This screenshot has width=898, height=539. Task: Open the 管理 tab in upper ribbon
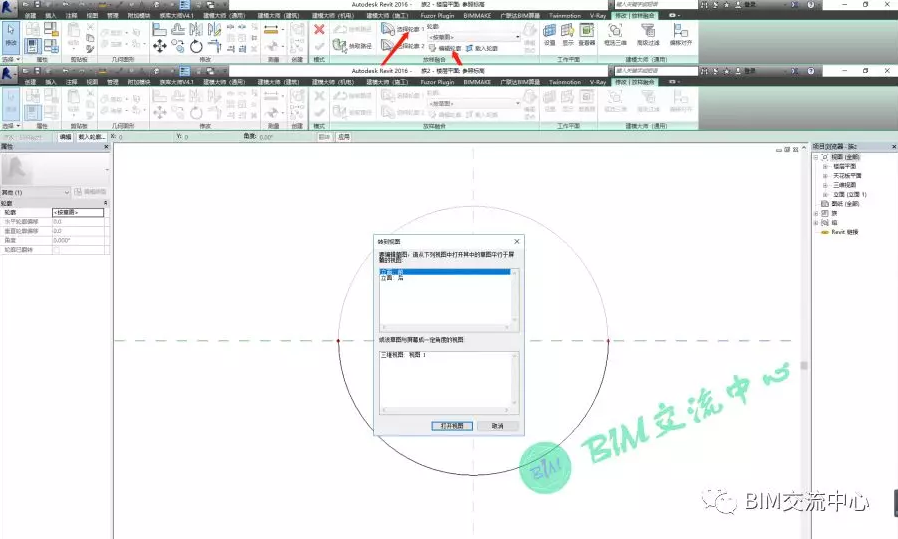point(112,16)
